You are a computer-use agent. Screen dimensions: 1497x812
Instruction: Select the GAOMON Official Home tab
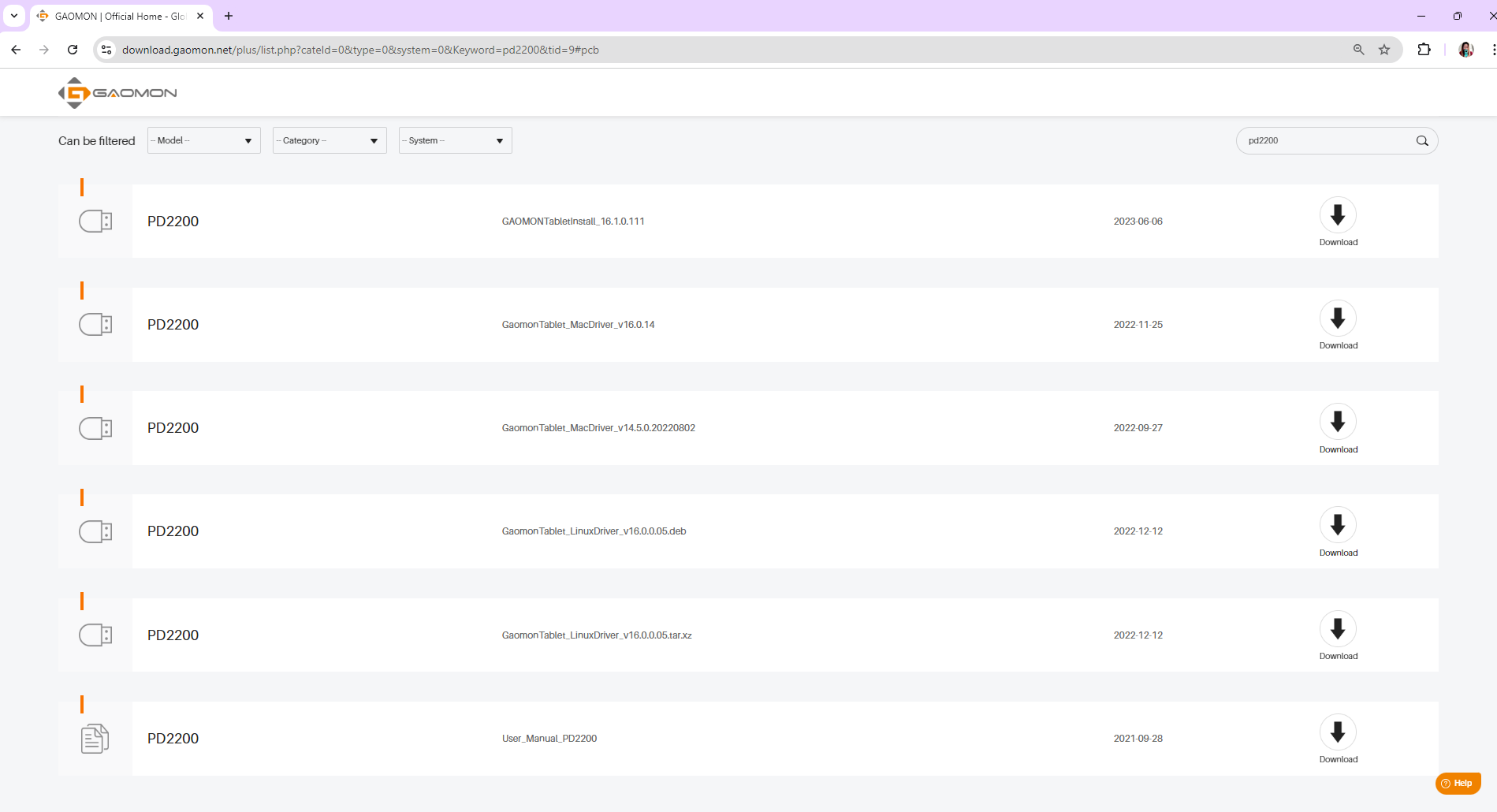[120, 16]
